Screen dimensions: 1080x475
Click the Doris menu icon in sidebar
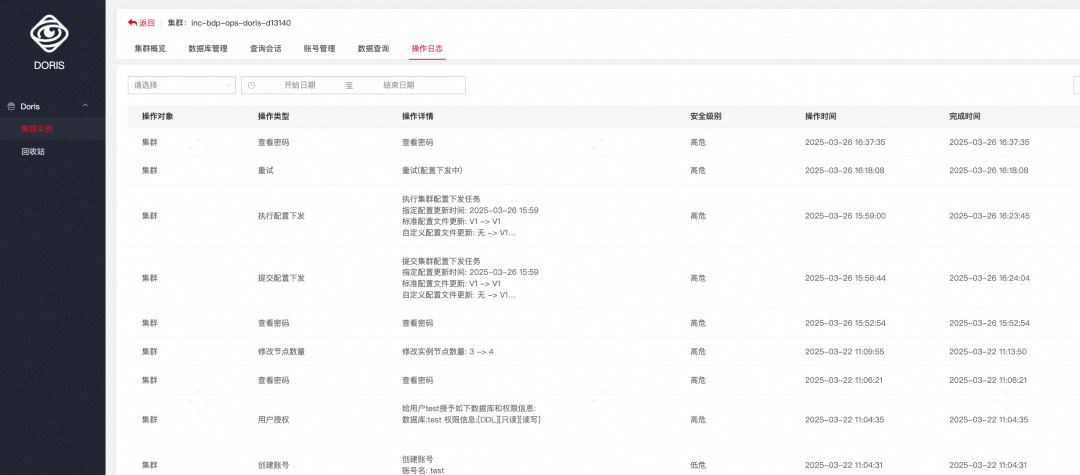tap(10, 107)
